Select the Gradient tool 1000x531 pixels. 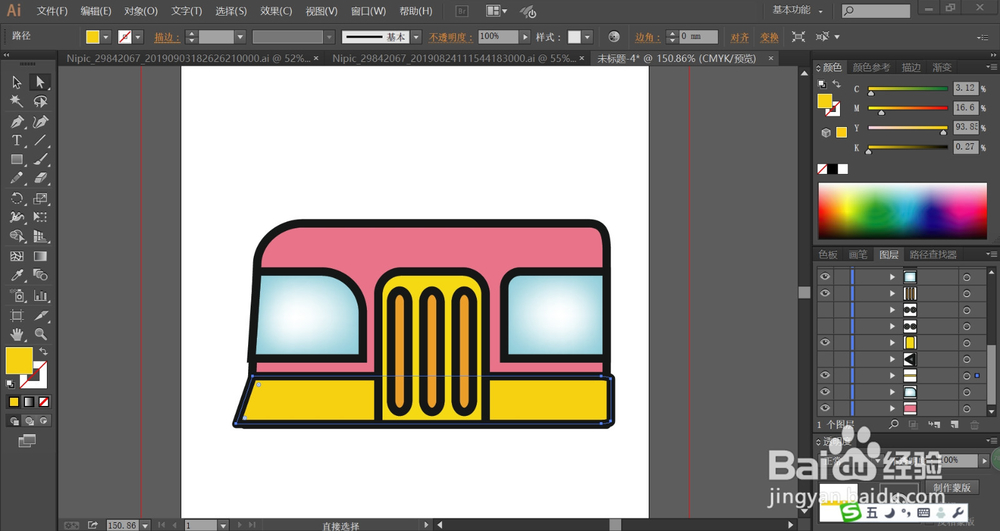pos(40,256)
